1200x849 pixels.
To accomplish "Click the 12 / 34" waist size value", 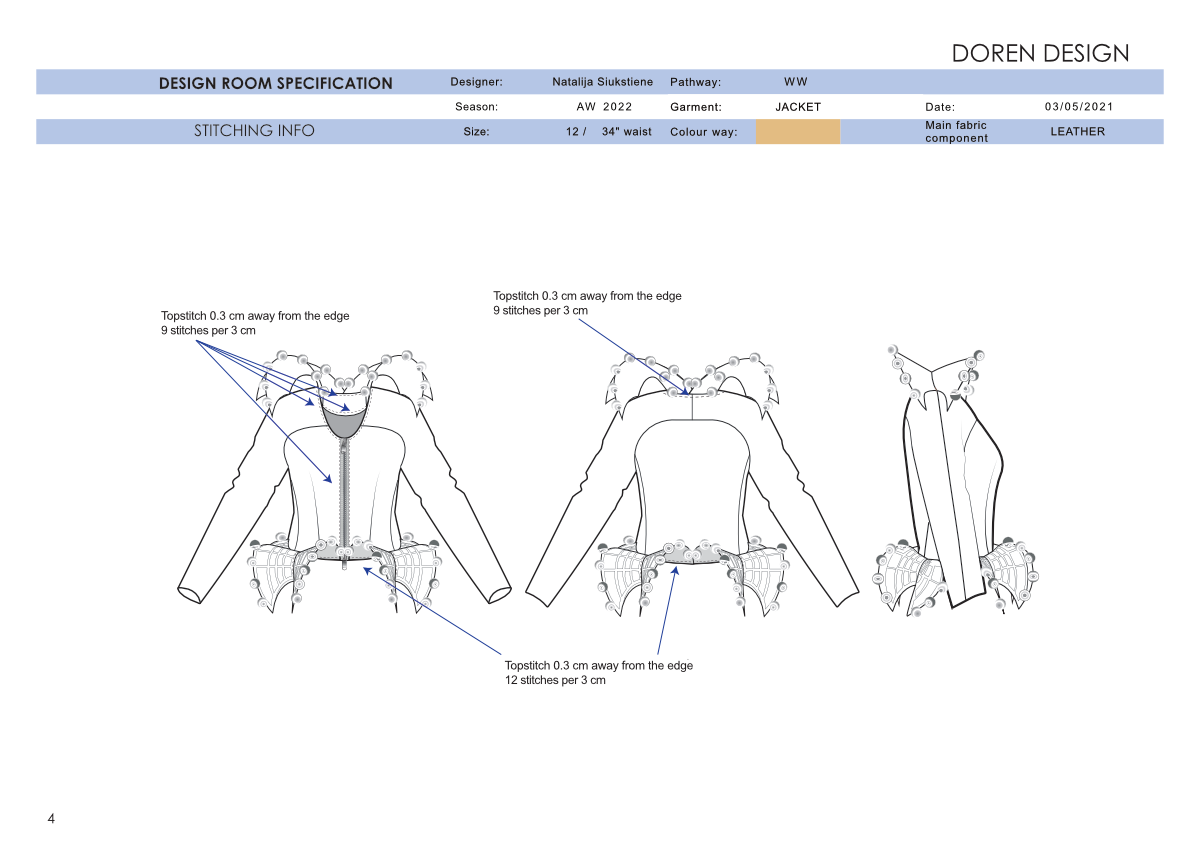I will point(609,132).
